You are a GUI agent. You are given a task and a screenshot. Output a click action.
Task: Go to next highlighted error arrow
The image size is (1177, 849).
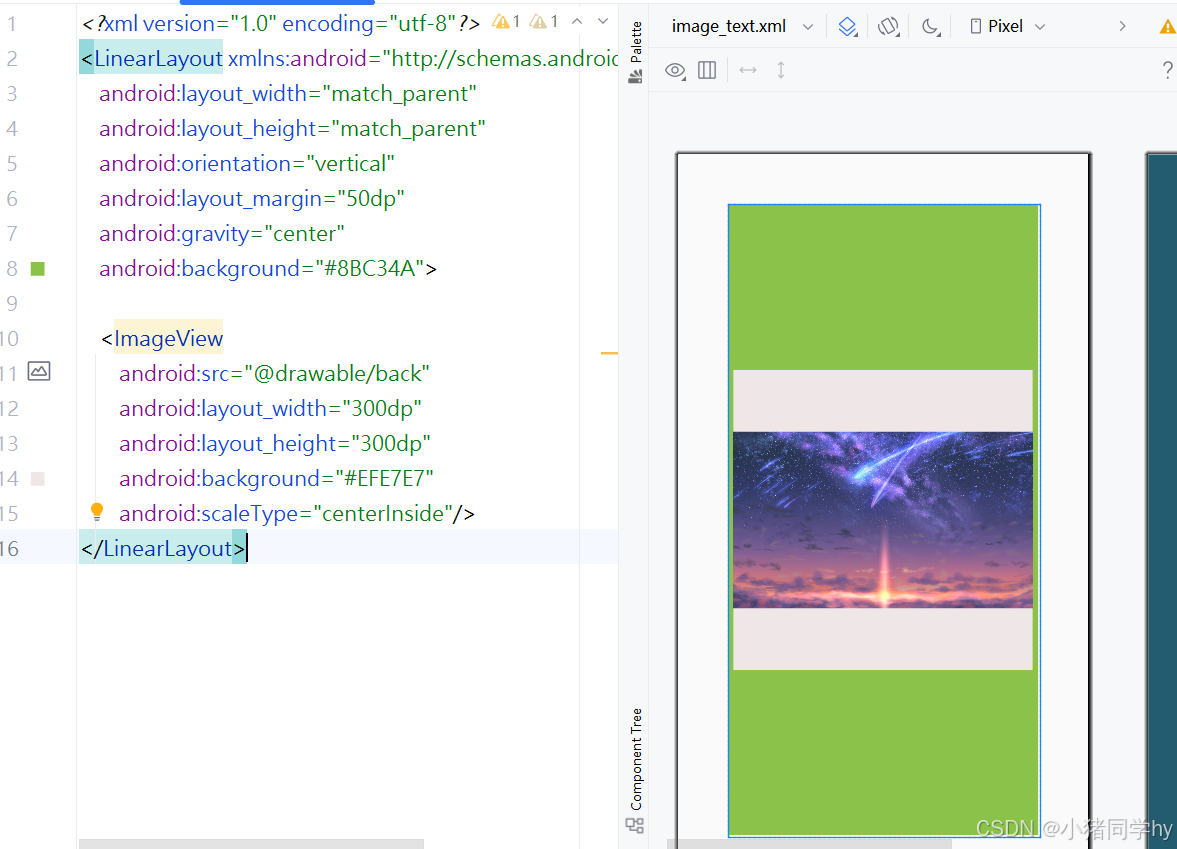(603, 22)
